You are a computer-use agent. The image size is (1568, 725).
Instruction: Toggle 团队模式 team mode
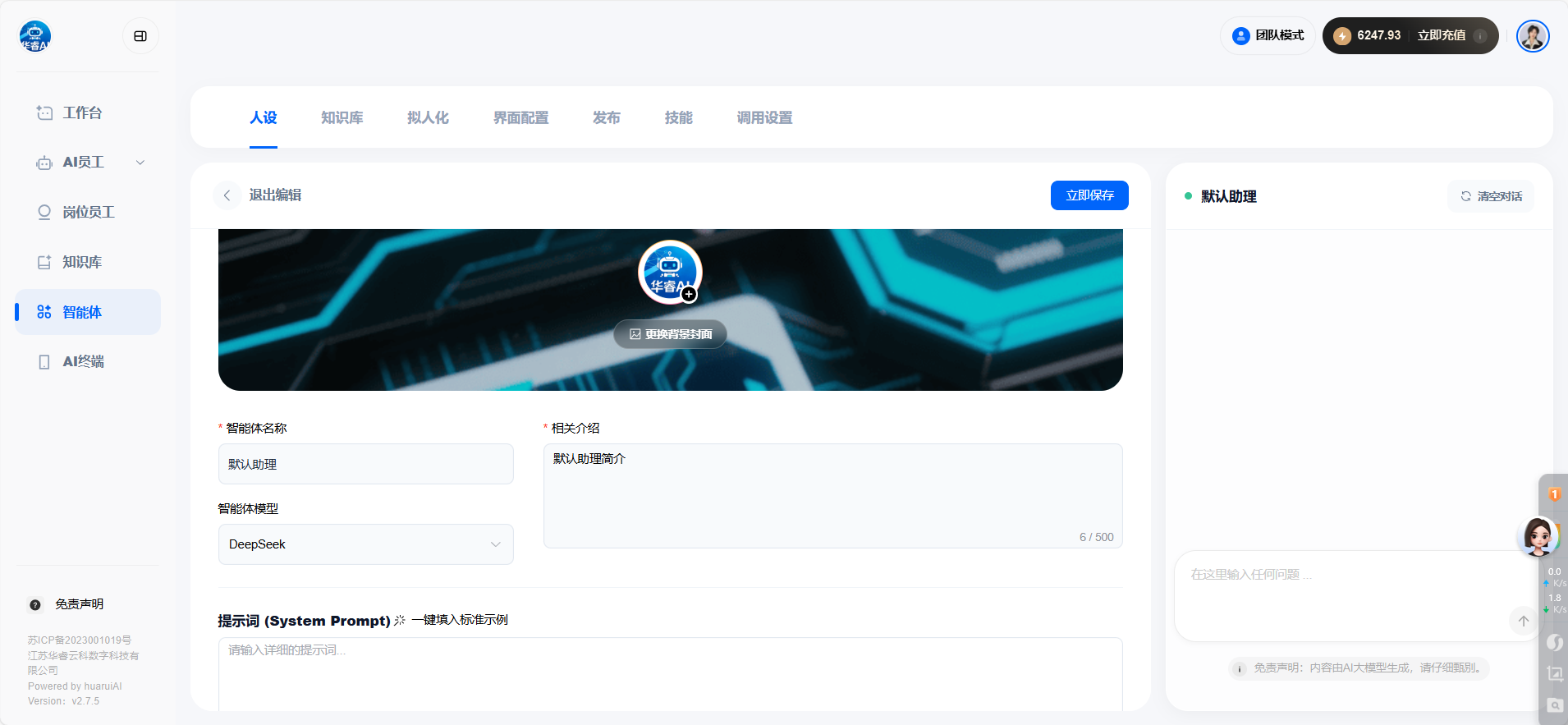pyautogui.click(x=1268, y=35)
